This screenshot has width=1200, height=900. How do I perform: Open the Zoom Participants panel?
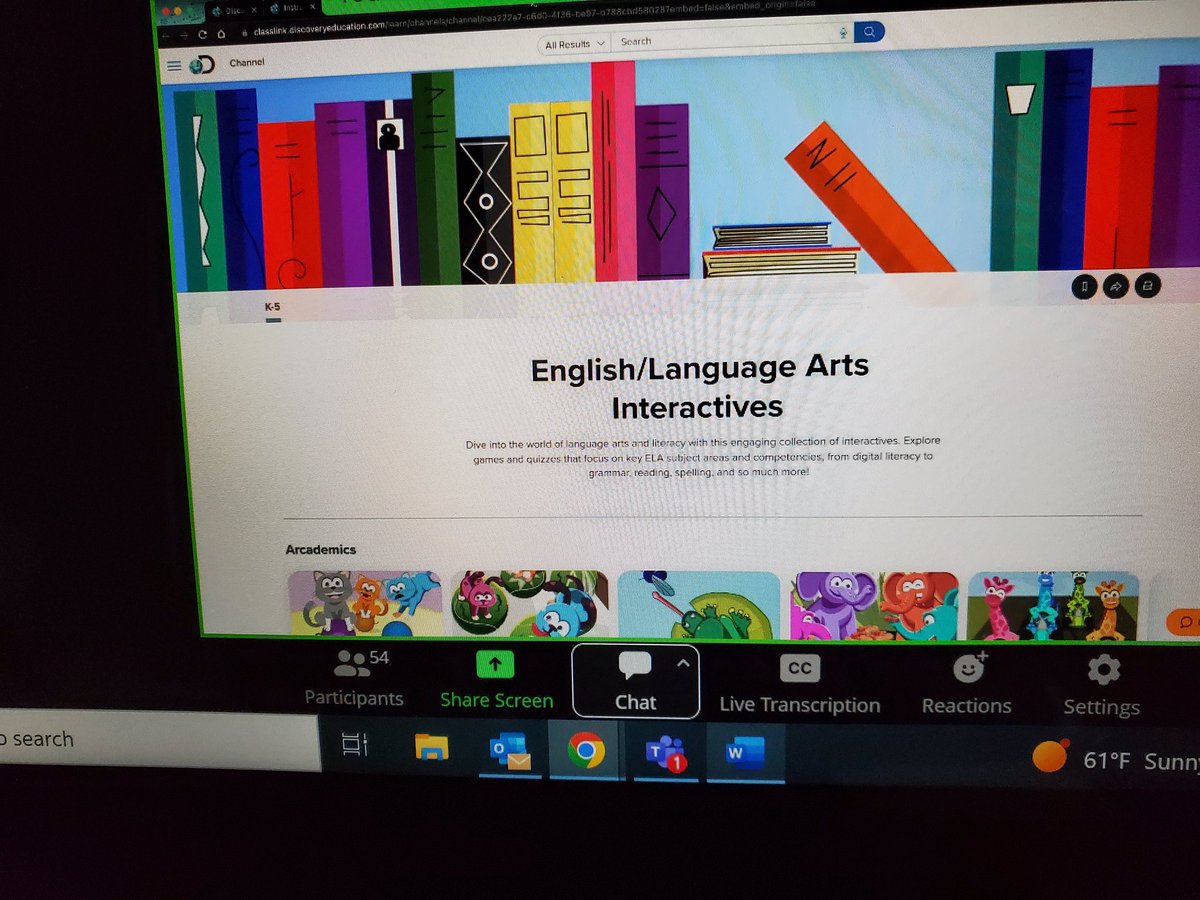tap(354, 679)
